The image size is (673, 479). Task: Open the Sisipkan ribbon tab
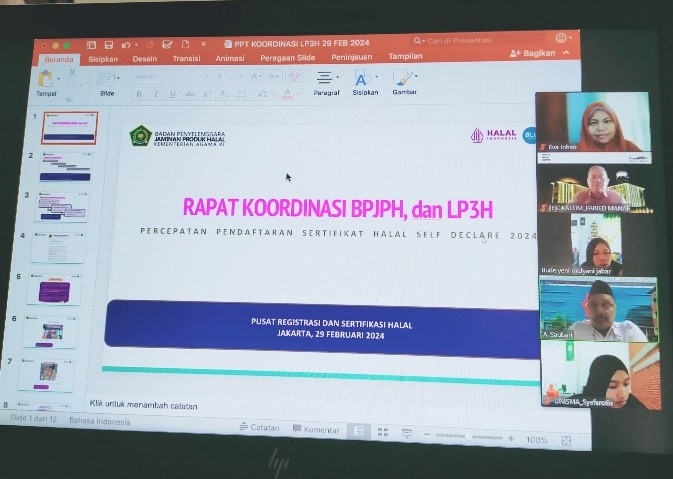[103, 59]
